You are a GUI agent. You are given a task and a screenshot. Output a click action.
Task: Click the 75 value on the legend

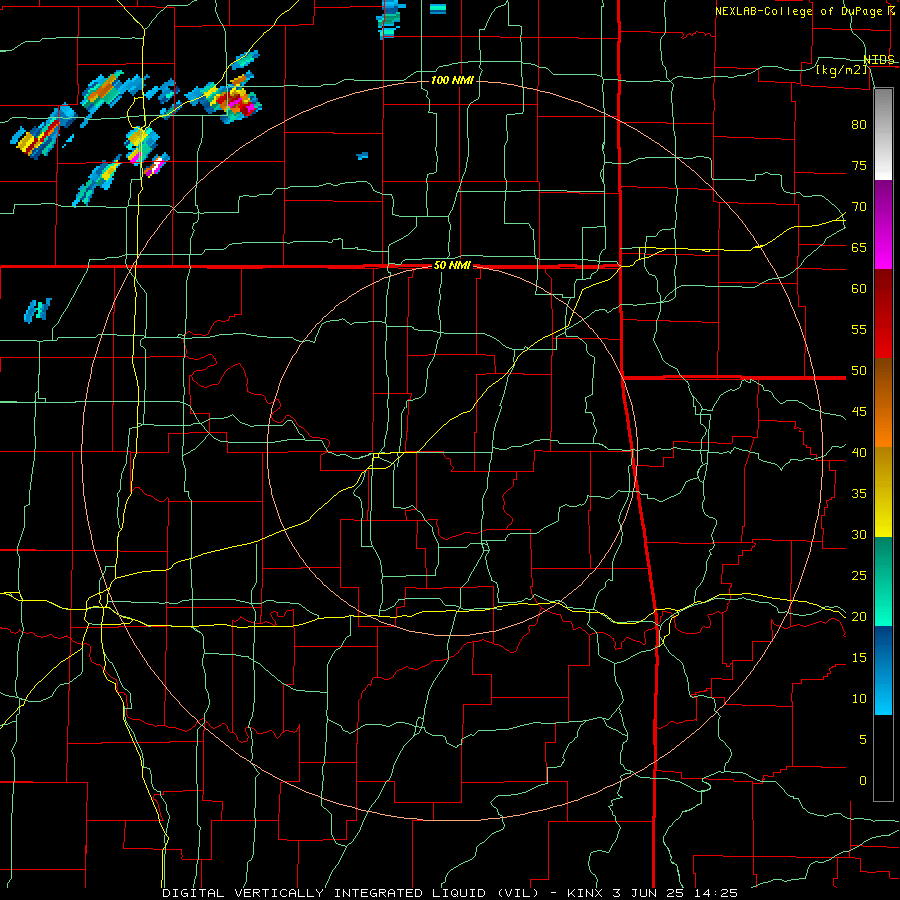859,165
